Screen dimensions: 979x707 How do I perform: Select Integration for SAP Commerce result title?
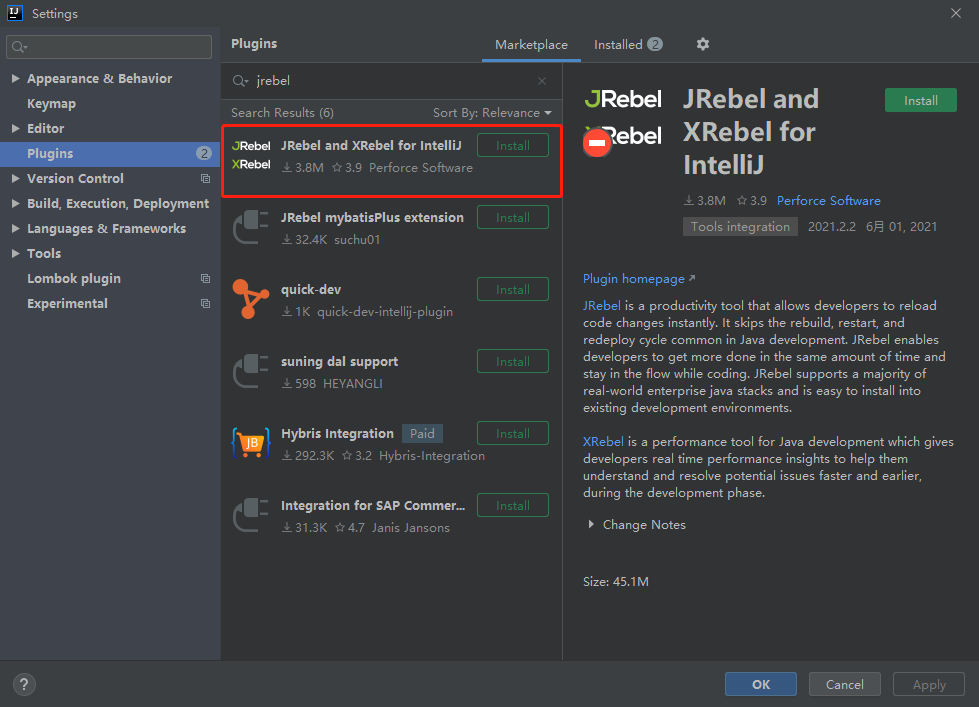373,505
